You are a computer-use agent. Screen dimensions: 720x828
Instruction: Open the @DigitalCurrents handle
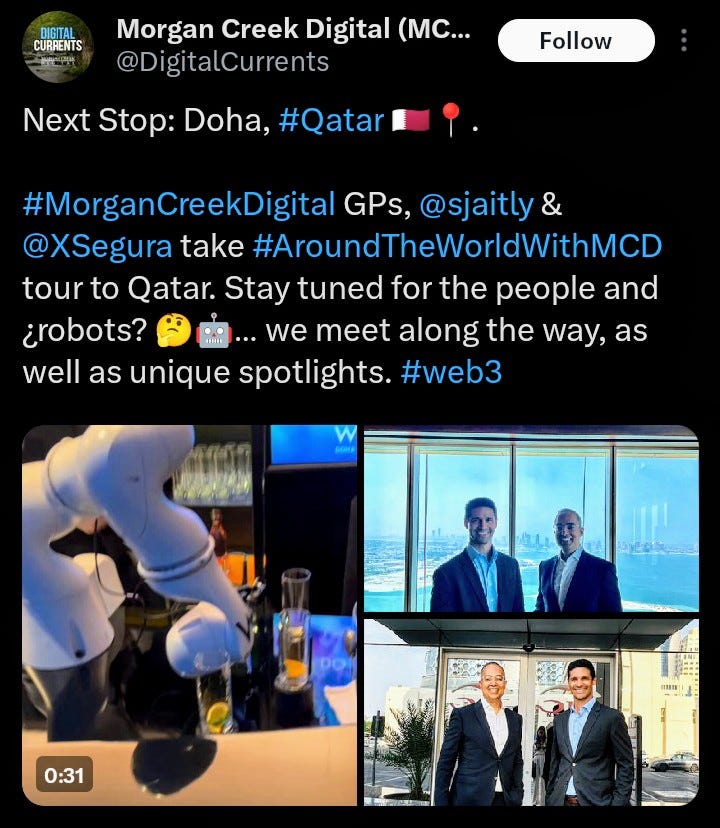pyautogui.click(x=222, y=62)
